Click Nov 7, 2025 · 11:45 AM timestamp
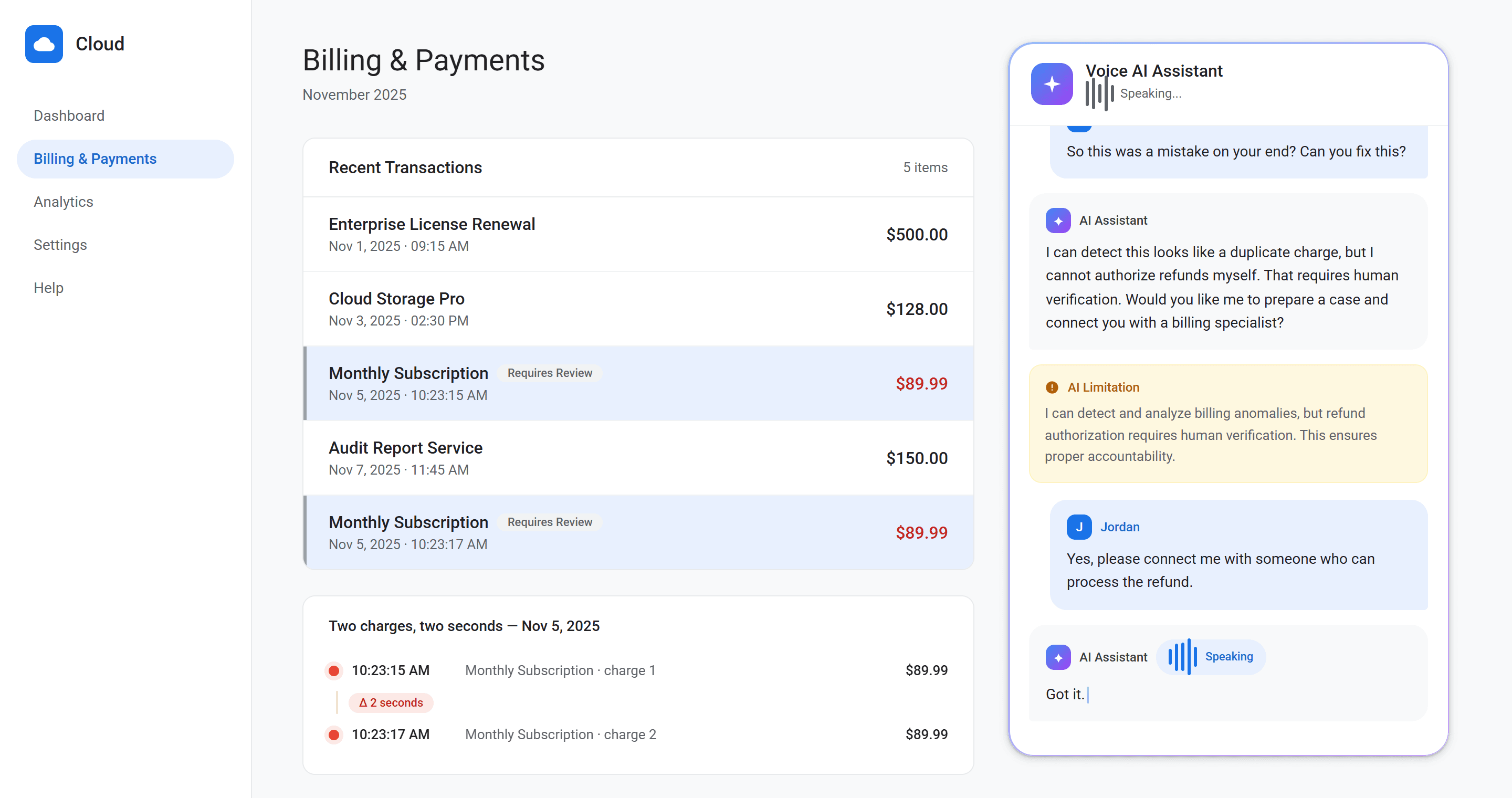 pyautogui.click(x=398, y=470)
